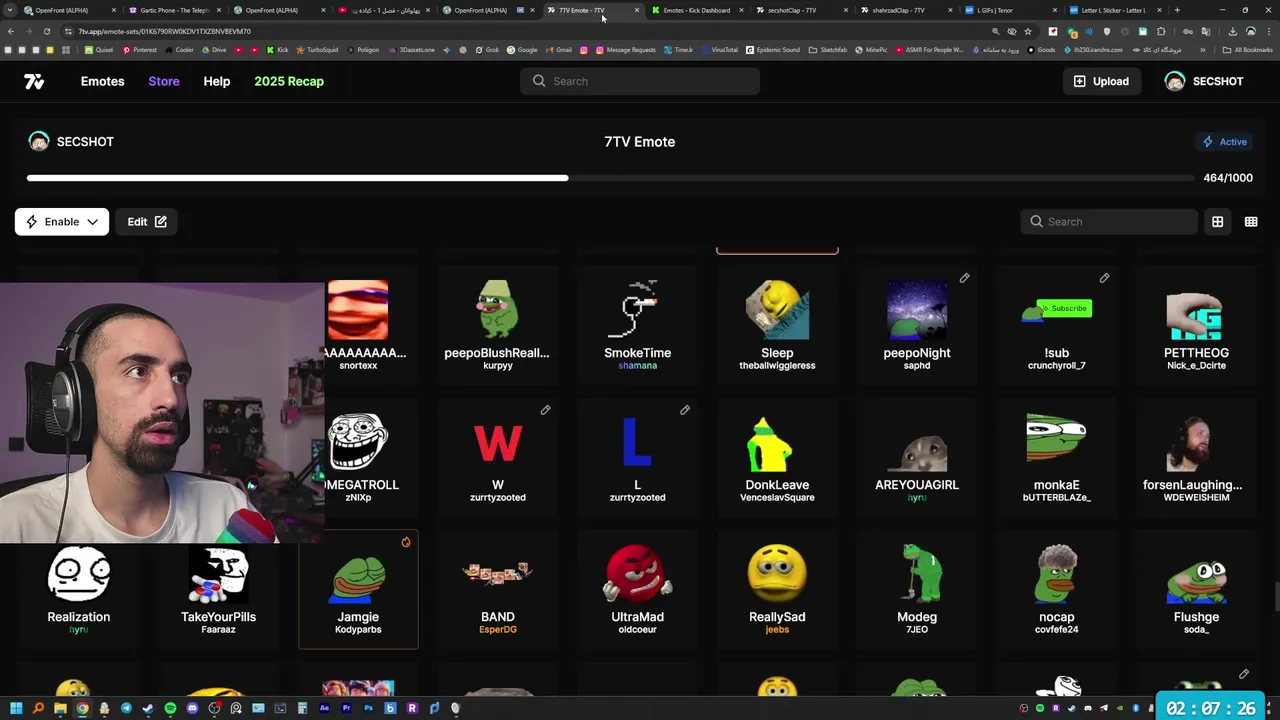Click the Active status badge
Viewport: 1280px width, 720px height.
coord(1224,141)
